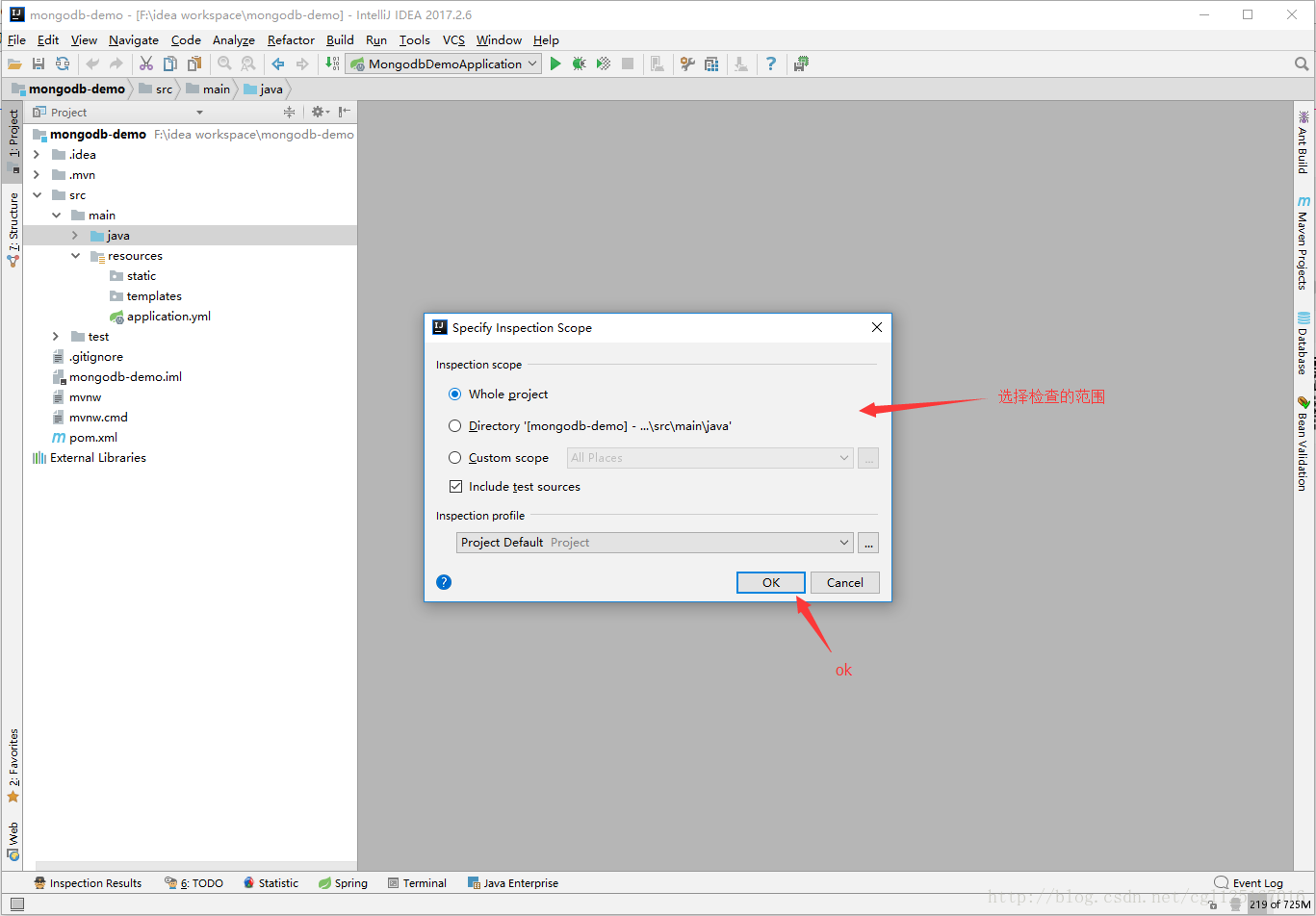Open the Maven Projects side tab

coord(1303,243)
